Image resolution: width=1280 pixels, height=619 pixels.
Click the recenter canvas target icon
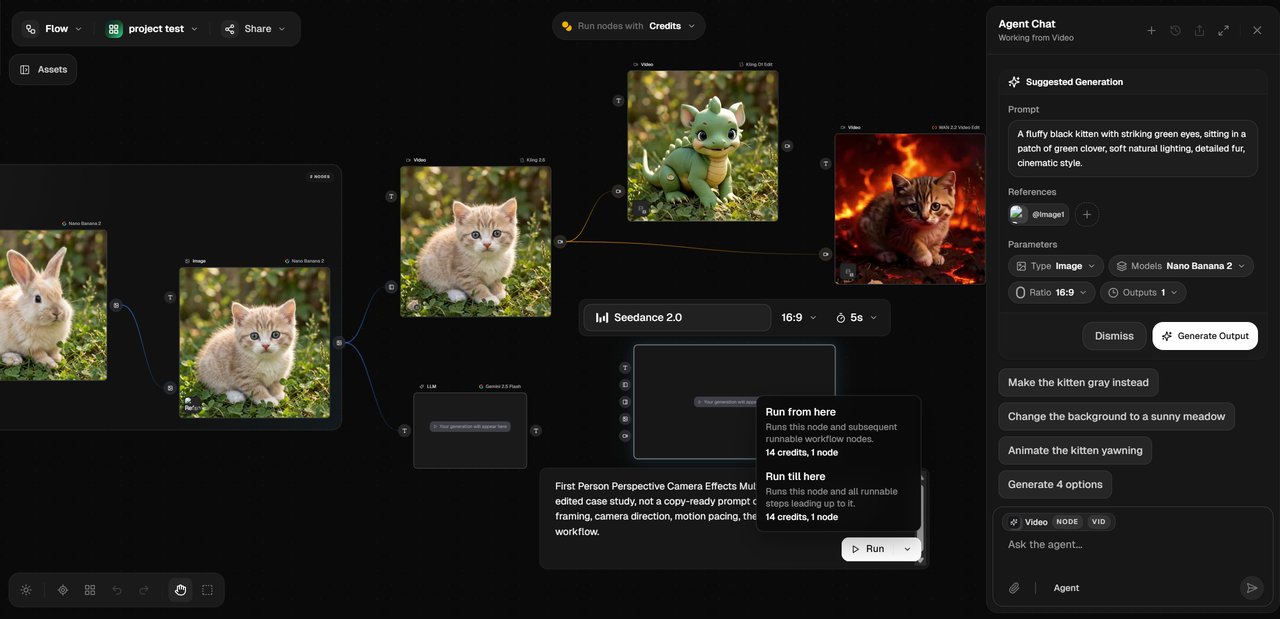pyautogui.click(x=63, y=590)
